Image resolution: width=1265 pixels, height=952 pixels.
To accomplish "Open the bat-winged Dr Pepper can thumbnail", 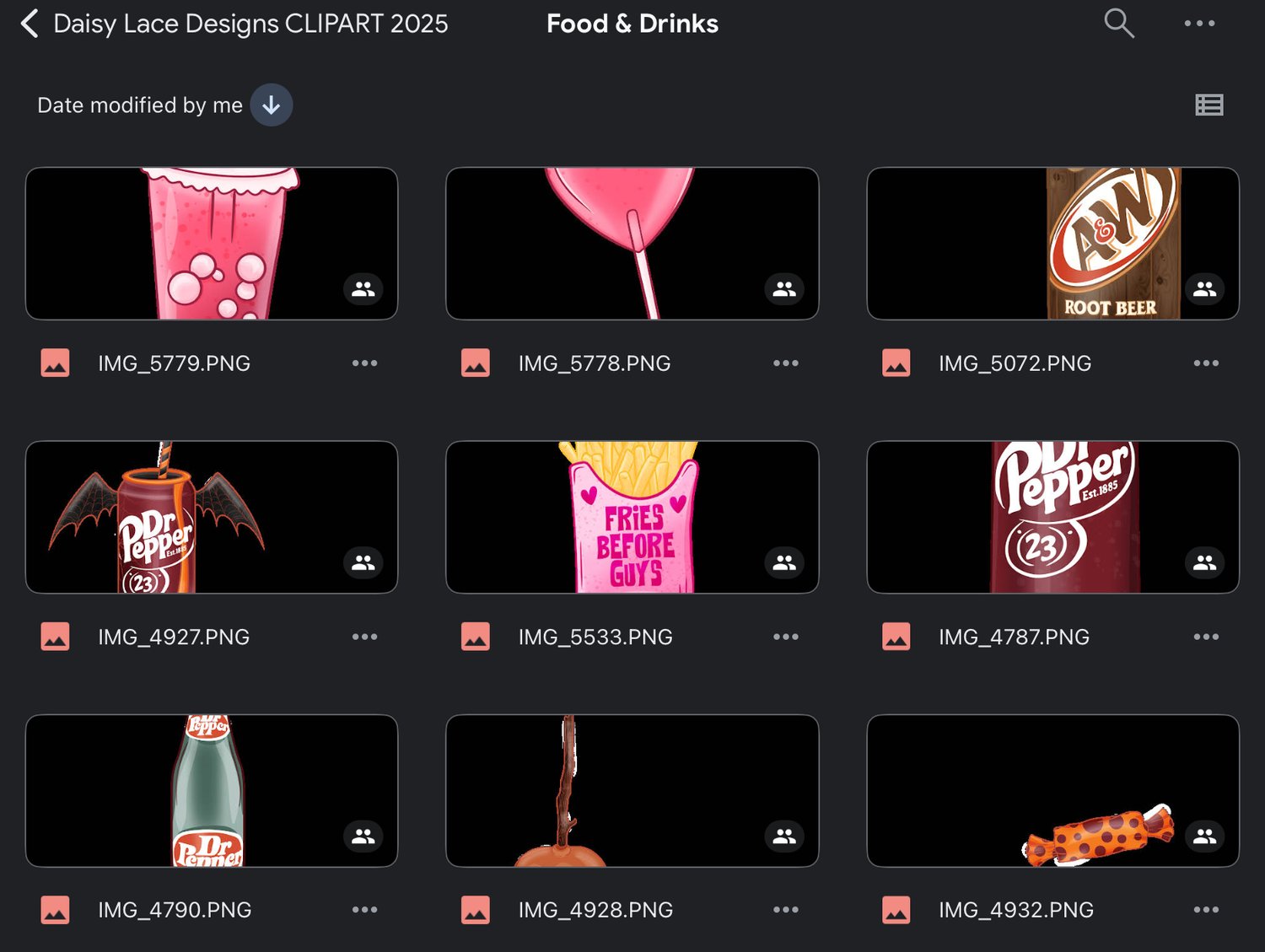I will [x=212, y=517].
